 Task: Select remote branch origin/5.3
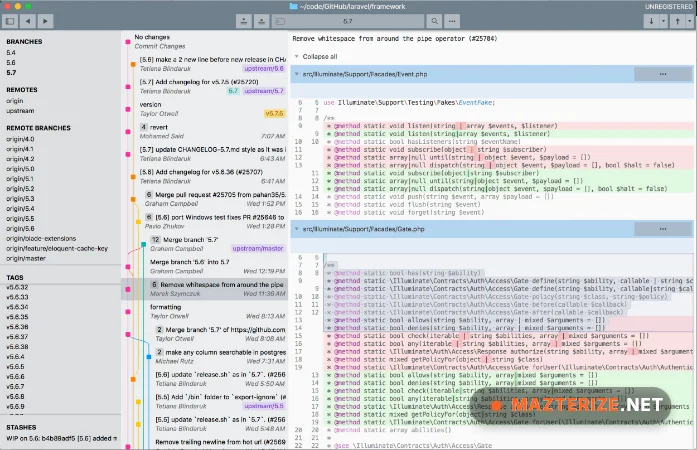20,199
